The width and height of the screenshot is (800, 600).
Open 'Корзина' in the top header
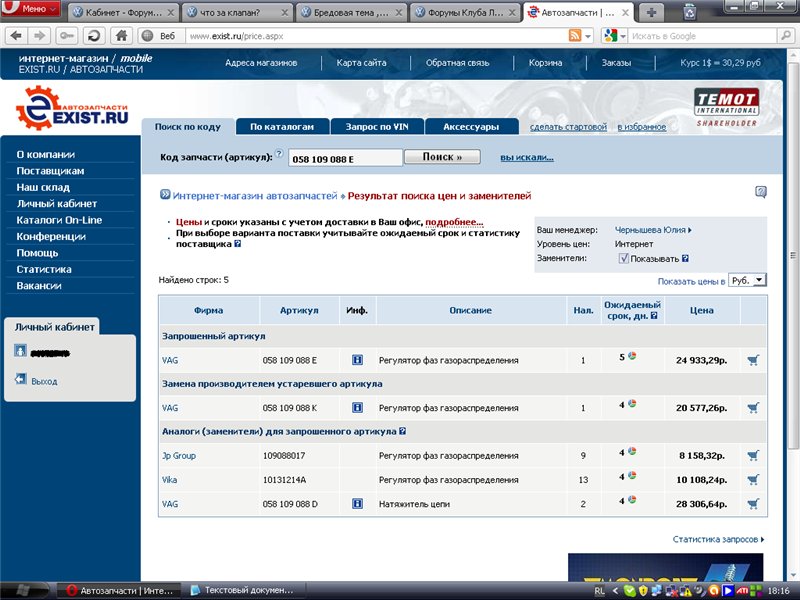545,63
